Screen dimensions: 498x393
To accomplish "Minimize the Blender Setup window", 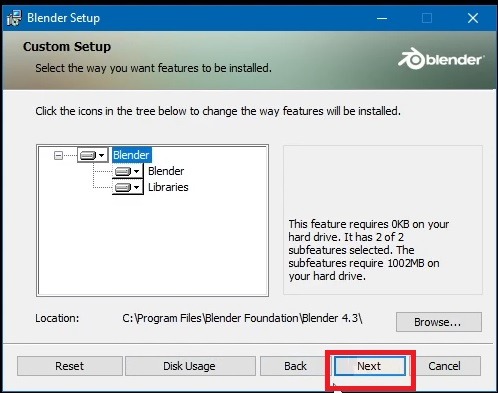I will tap(382, 18).
